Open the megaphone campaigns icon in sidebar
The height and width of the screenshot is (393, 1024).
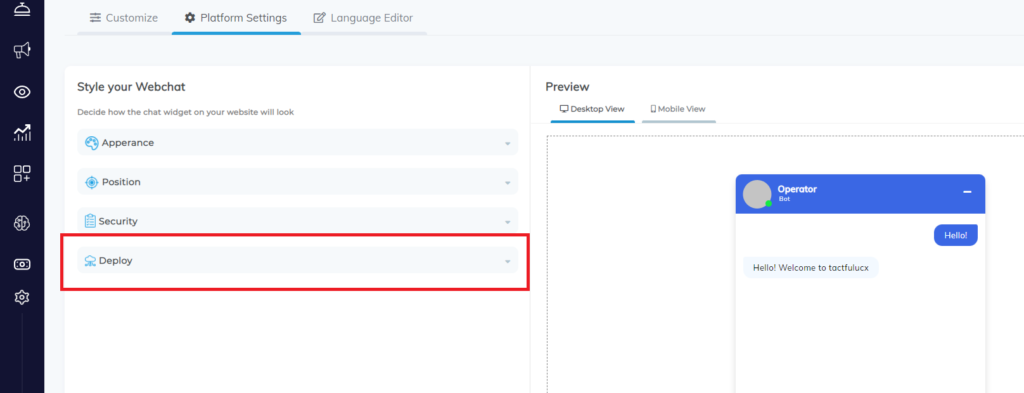pyautogui.click(x=22, y=50)
